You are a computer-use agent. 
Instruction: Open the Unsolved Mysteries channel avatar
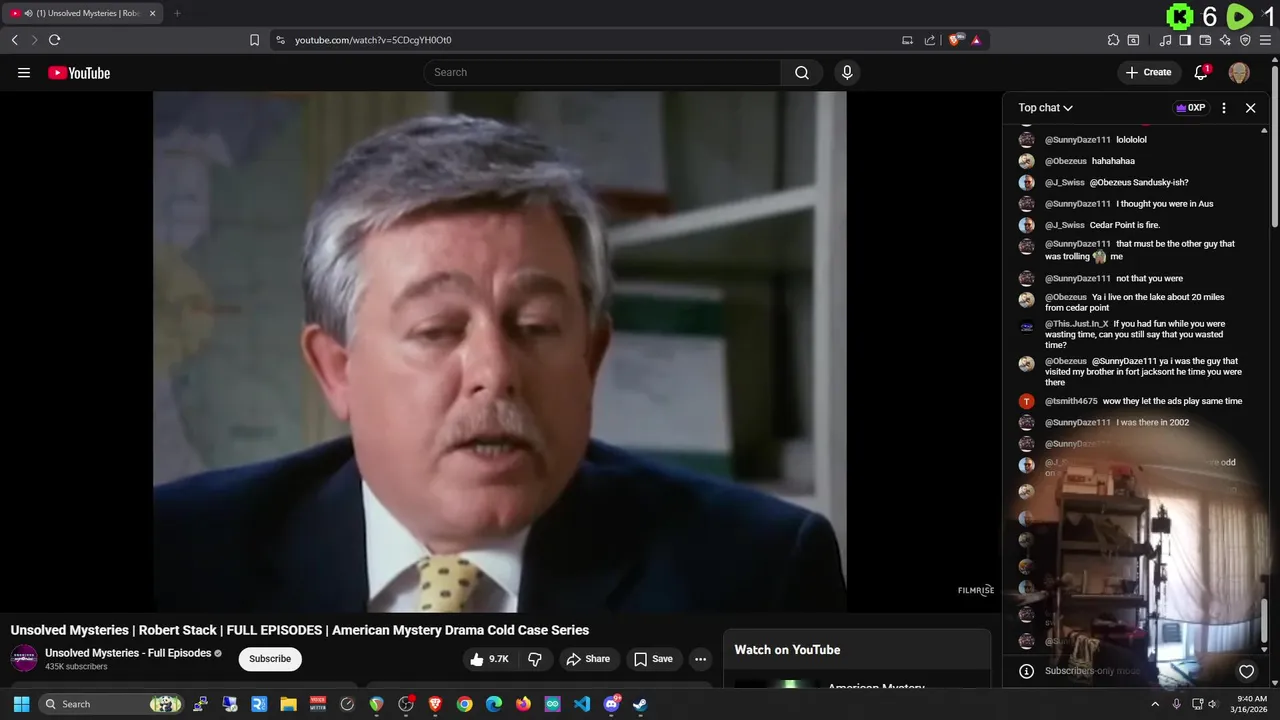pos(24,658)
